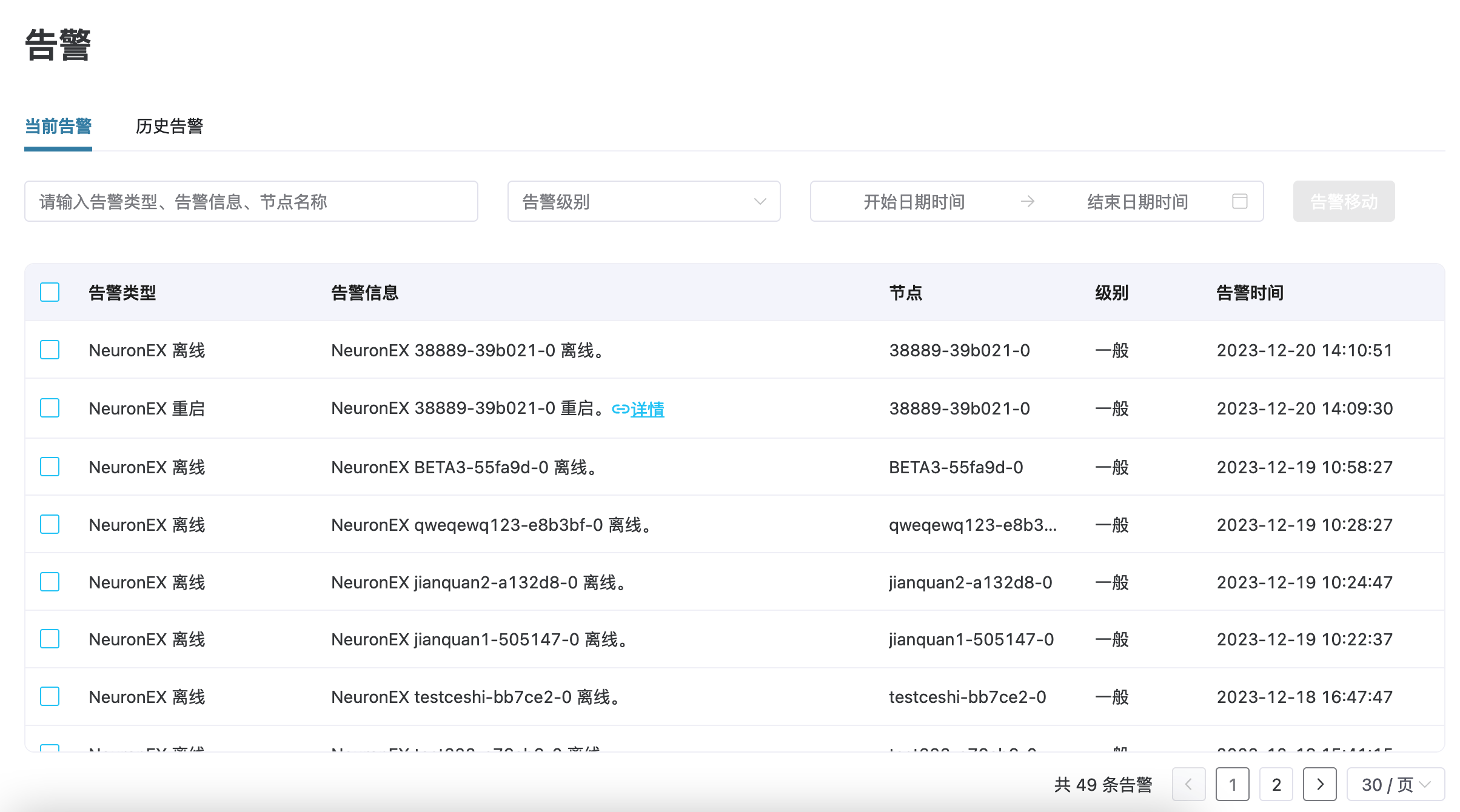
Task: Open 详情 link for restart alarm
Action: (647, 410)
